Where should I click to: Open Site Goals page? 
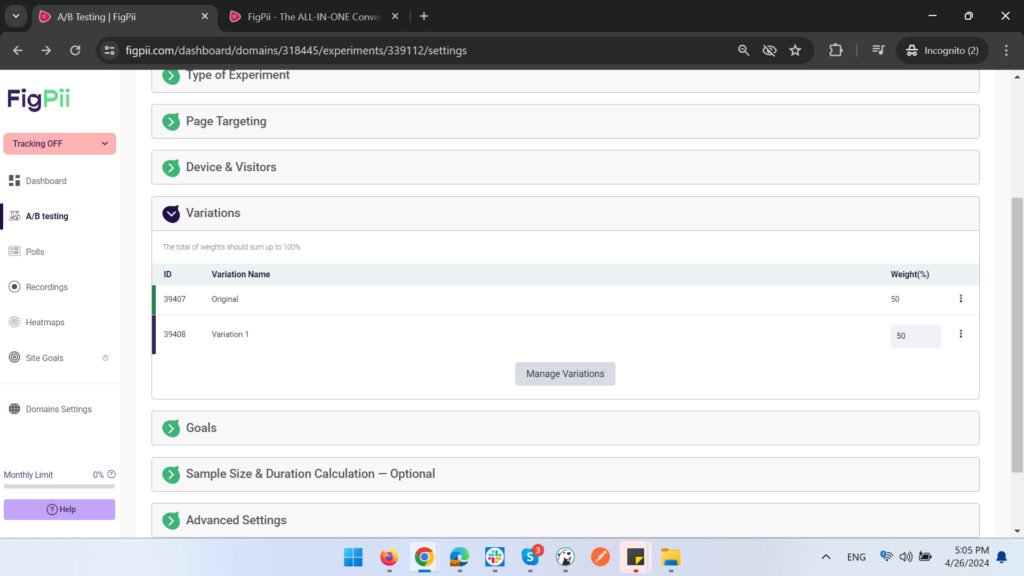44,358
